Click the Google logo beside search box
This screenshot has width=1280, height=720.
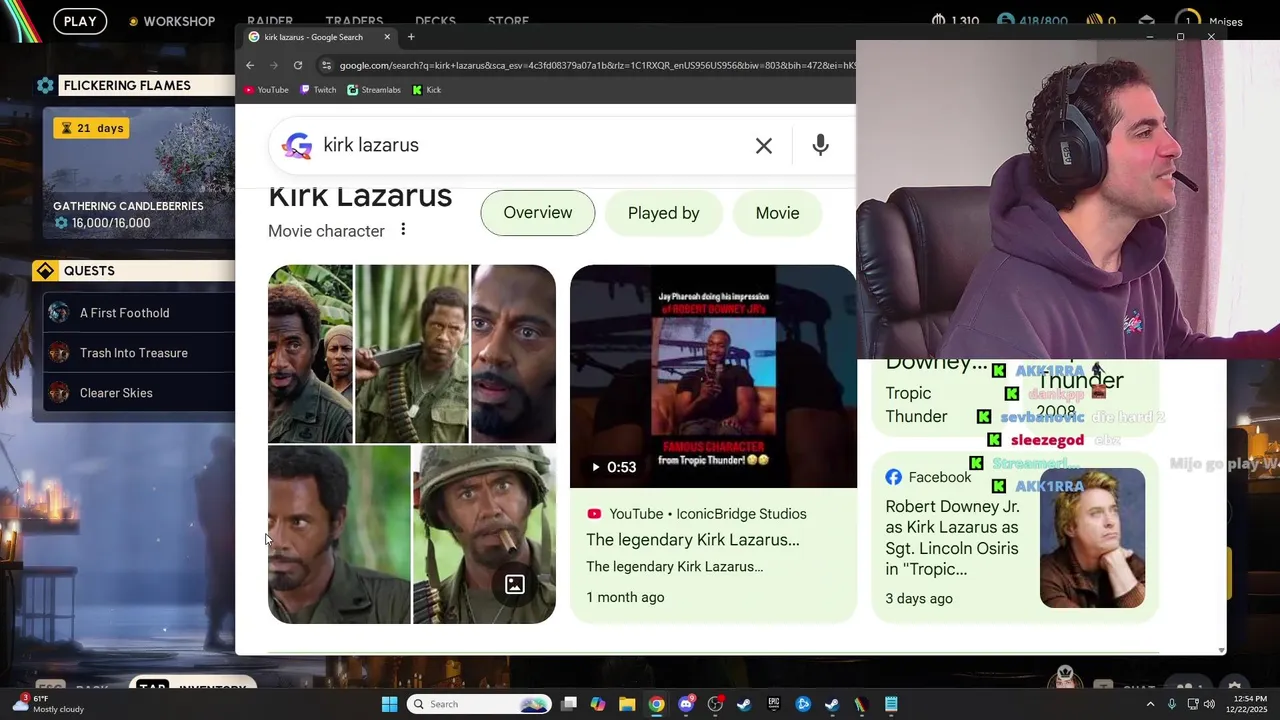[296, 146]
